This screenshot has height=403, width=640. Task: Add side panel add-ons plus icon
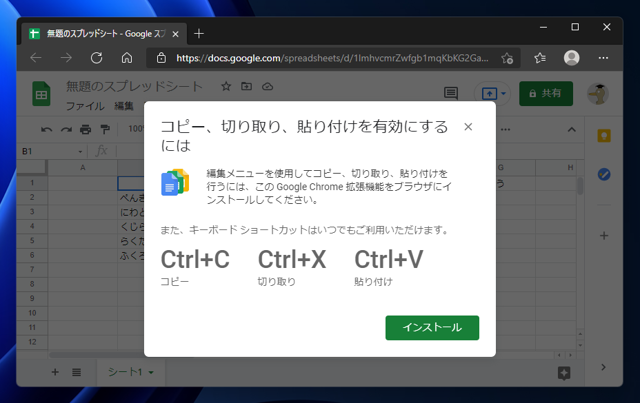pyautogui.click(x=604, y=236)
